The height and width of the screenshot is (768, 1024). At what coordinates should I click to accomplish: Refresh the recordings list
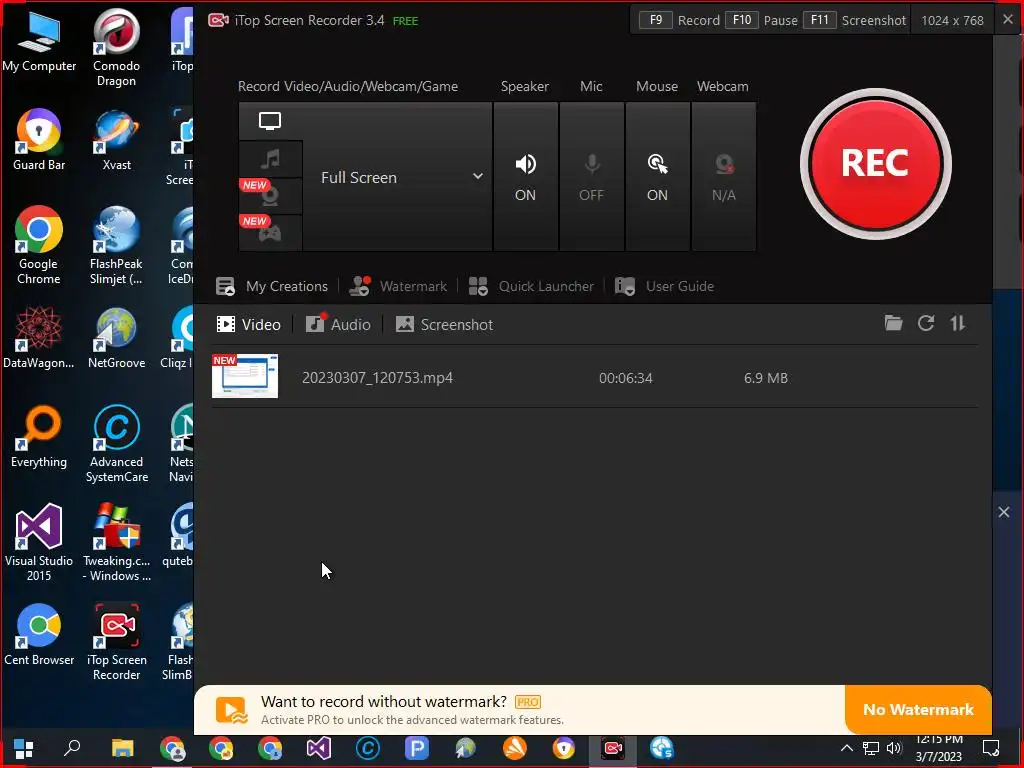(926, 323)
